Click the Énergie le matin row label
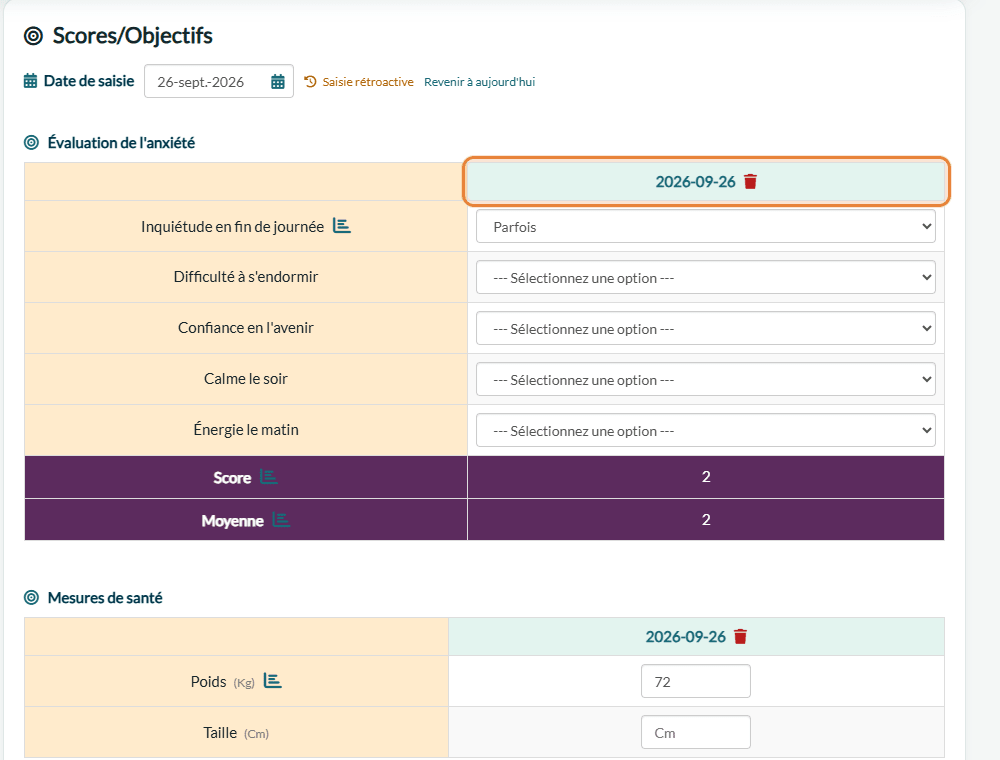Viewport: 1000px width, 760px height. [246, 430]
